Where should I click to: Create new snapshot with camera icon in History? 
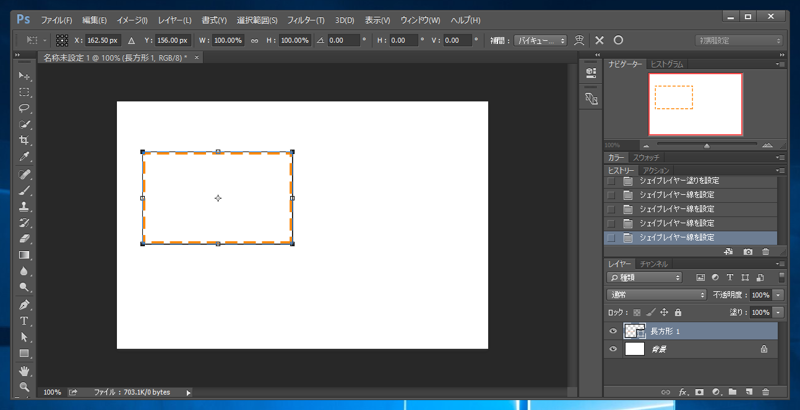748,252
